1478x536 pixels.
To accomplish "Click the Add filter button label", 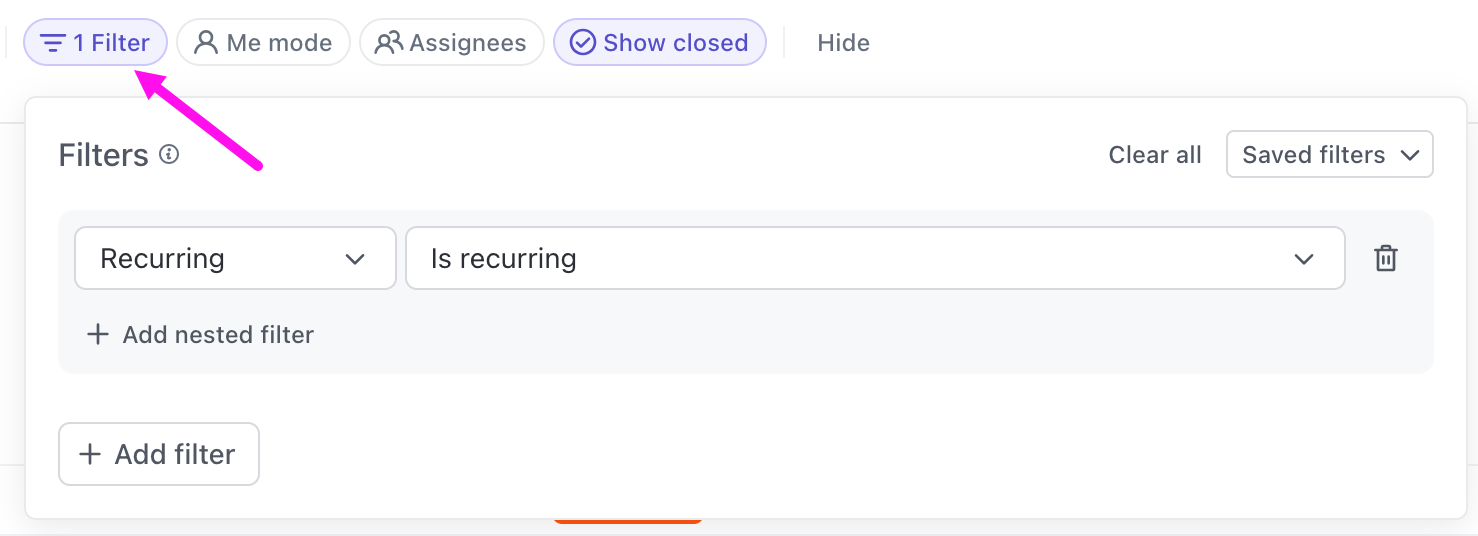I will point(175,454).
